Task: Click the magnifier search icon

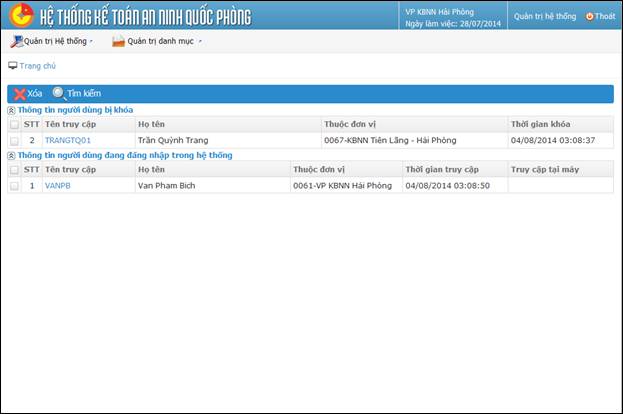Action: pos(59,93)
